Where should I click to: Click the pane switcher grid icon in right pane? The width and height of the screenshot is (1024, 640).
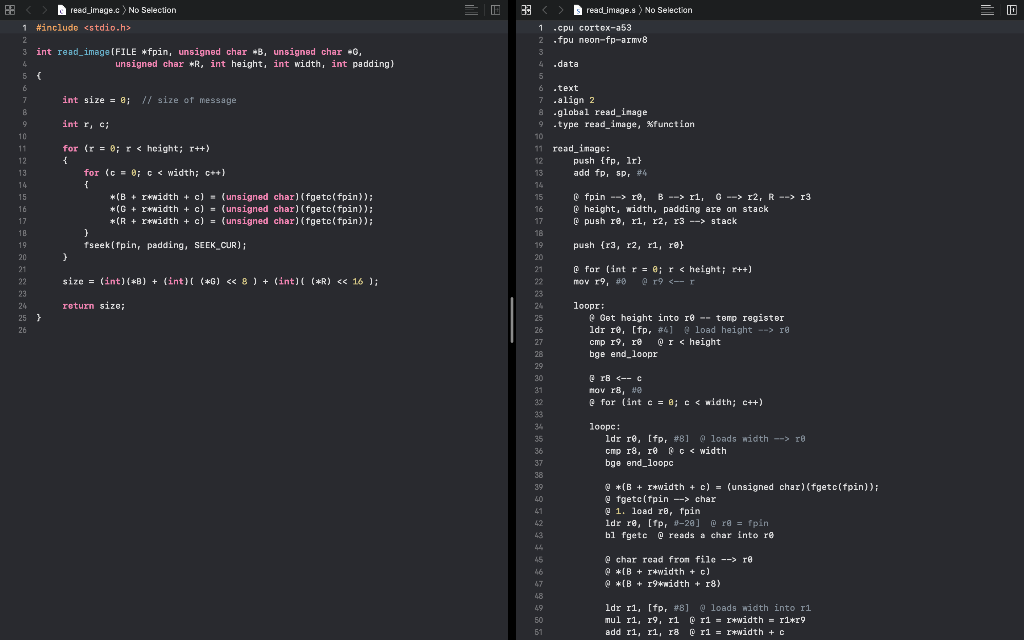click(x=527, y=10)
